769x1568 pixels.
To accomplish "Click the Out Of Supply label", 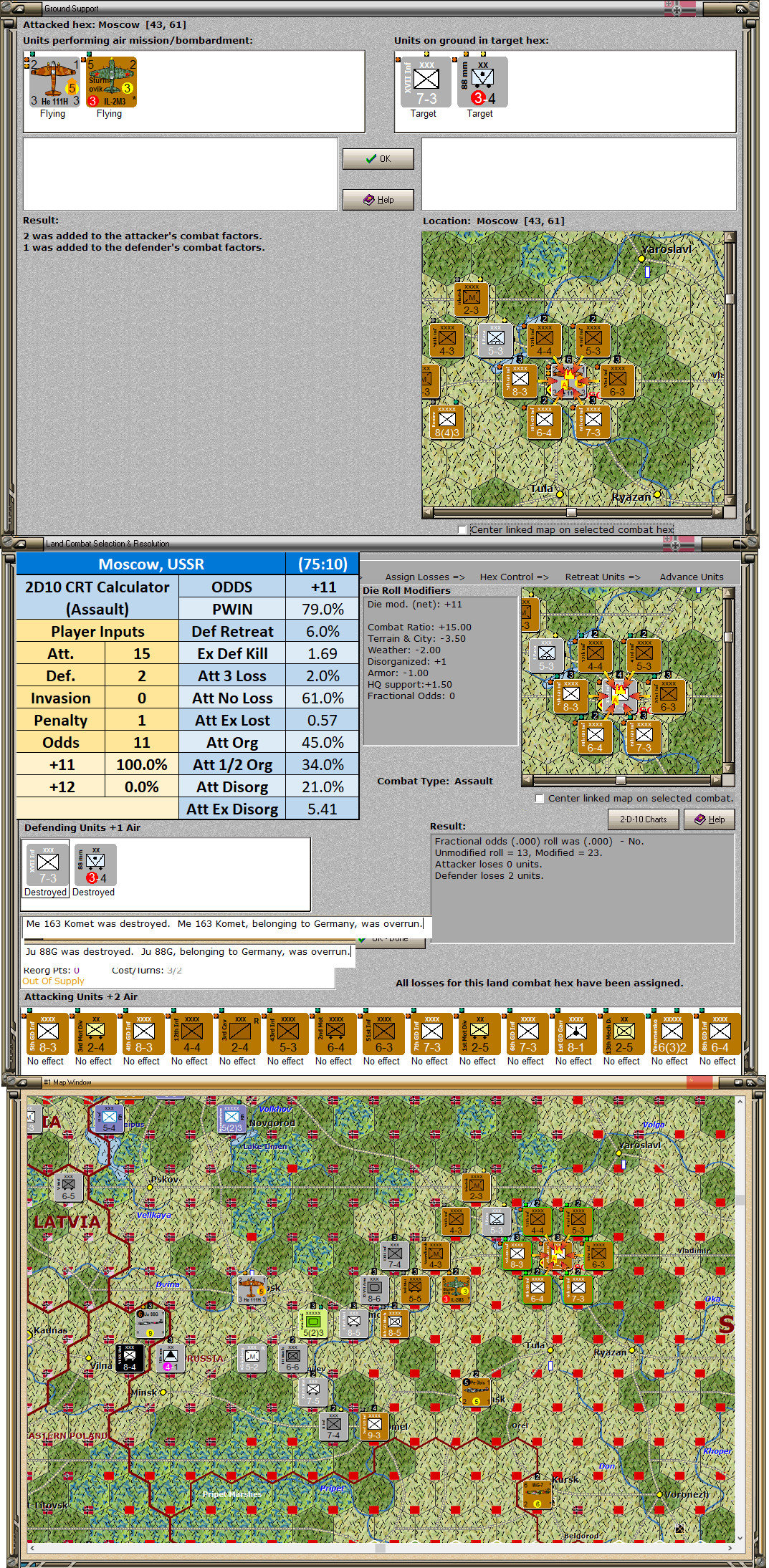I will pos(53,981).
